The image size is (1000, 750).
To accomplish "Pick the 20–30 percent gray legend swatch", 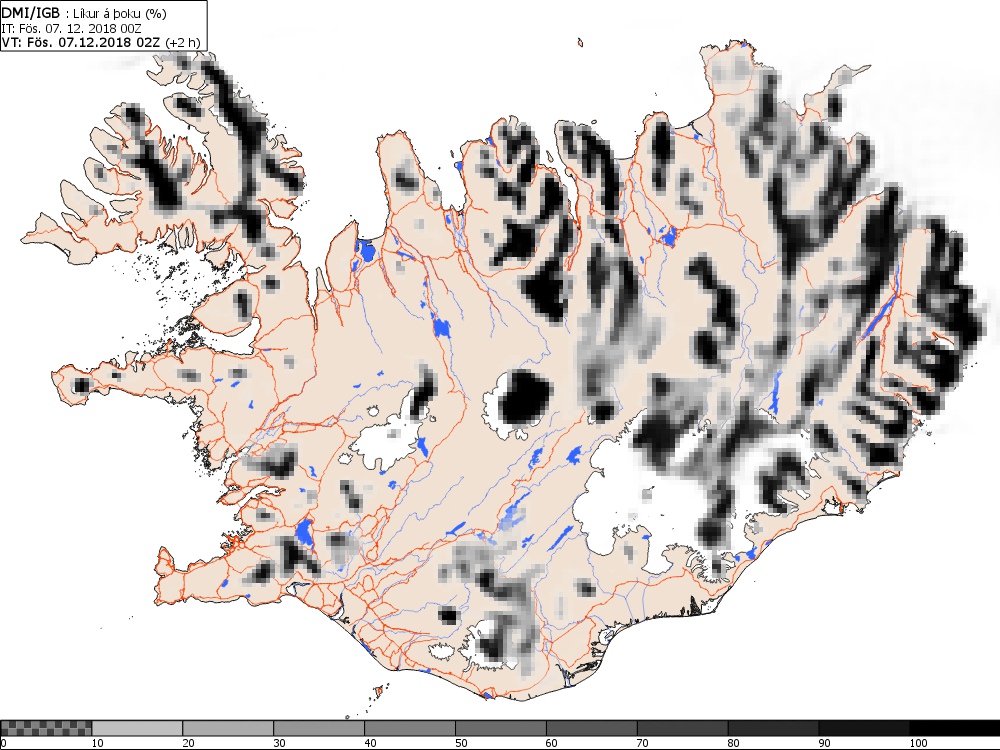I will [x=228, y=728].
